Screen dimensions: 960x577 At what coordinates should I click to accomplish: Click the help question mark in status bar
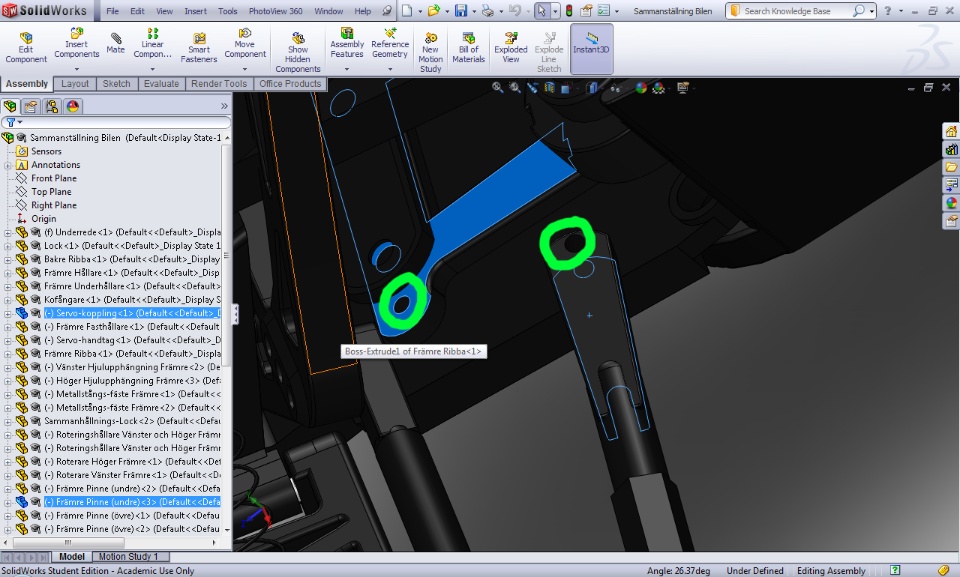pos(895,570)
